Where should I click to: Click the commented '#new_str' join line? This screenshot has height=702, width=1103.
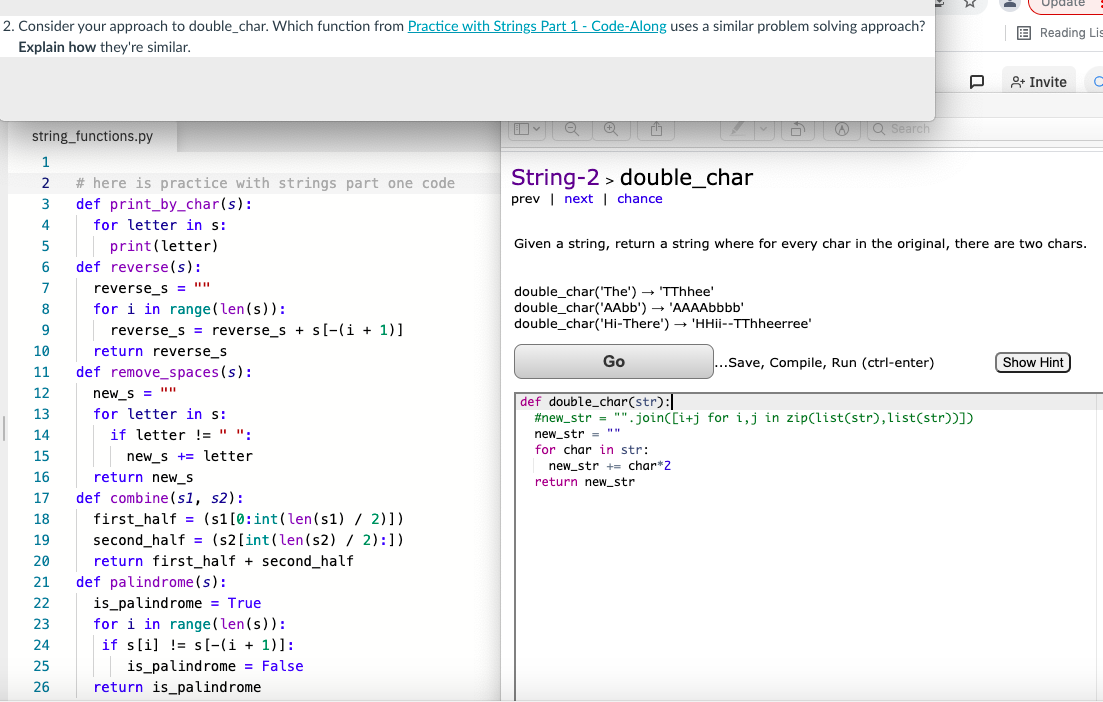(x=753, y=418)
